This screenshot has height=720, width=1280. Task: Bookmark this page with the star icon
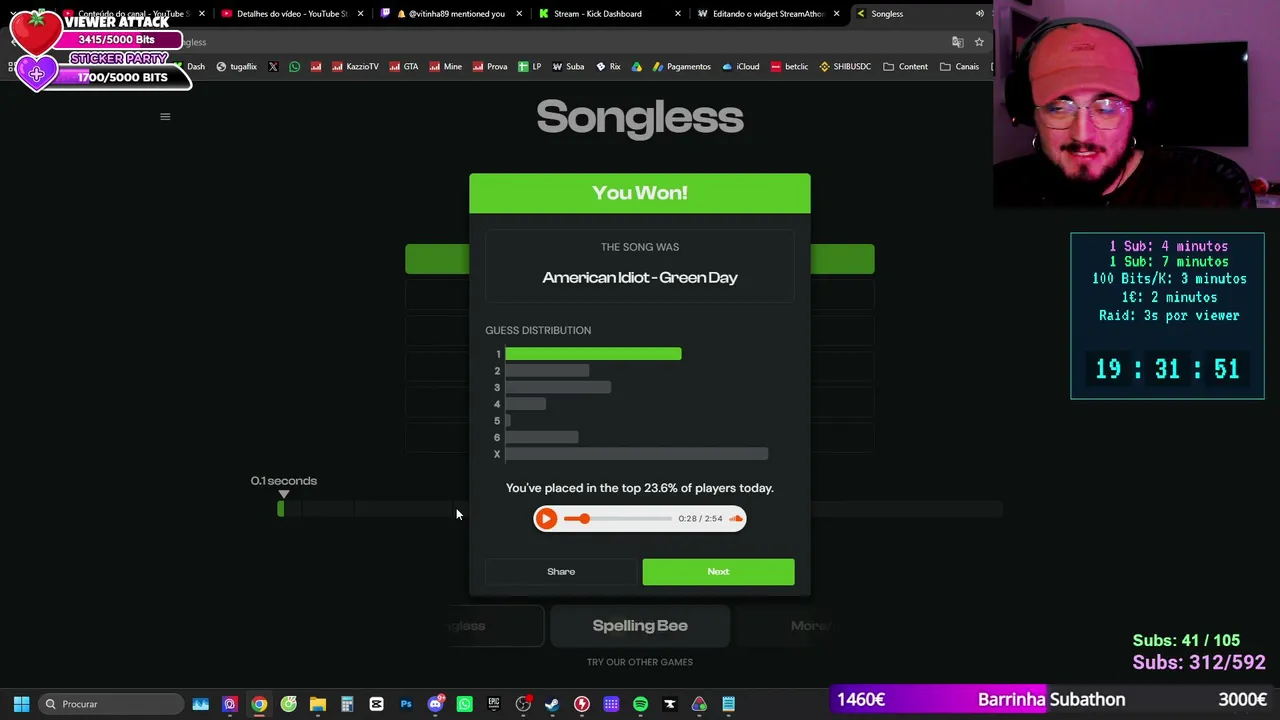point(979,42)
